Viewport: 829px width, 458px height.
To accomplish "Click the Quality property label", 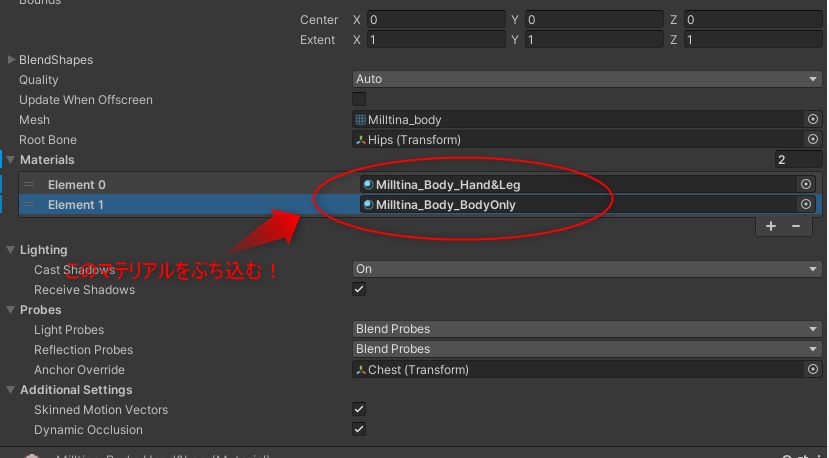I will click(x=39, y=80).
